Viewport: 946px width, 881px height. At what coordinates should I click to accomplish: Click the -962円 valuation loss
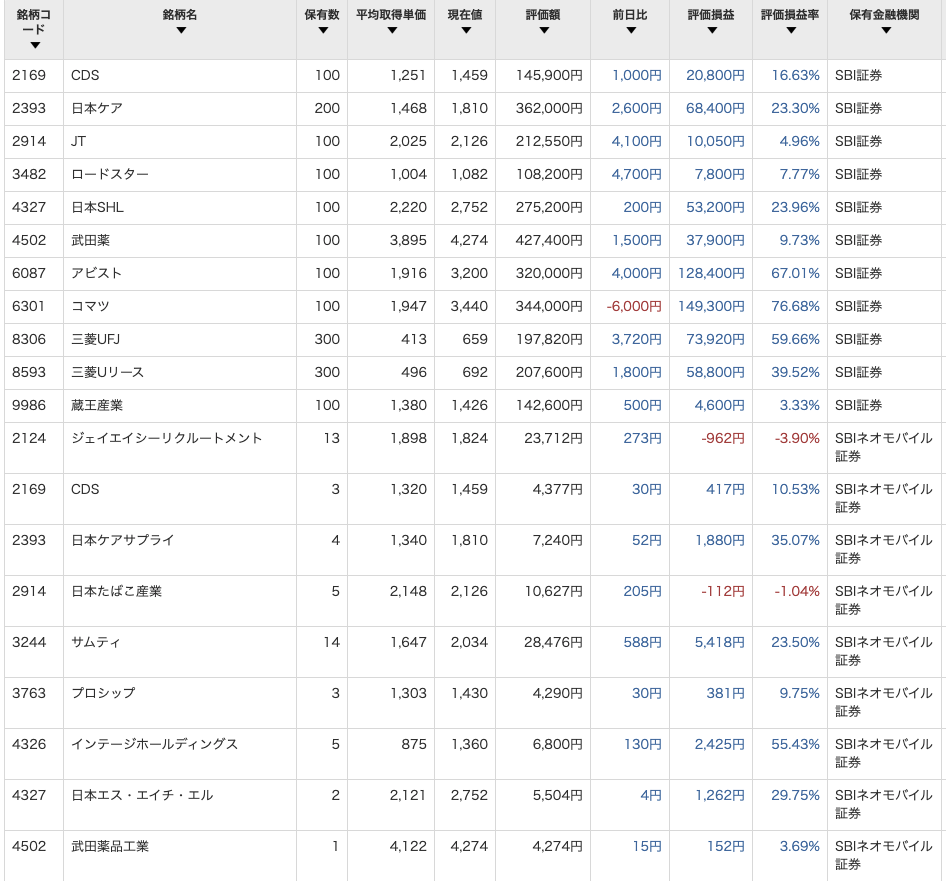tap(723, 438)
